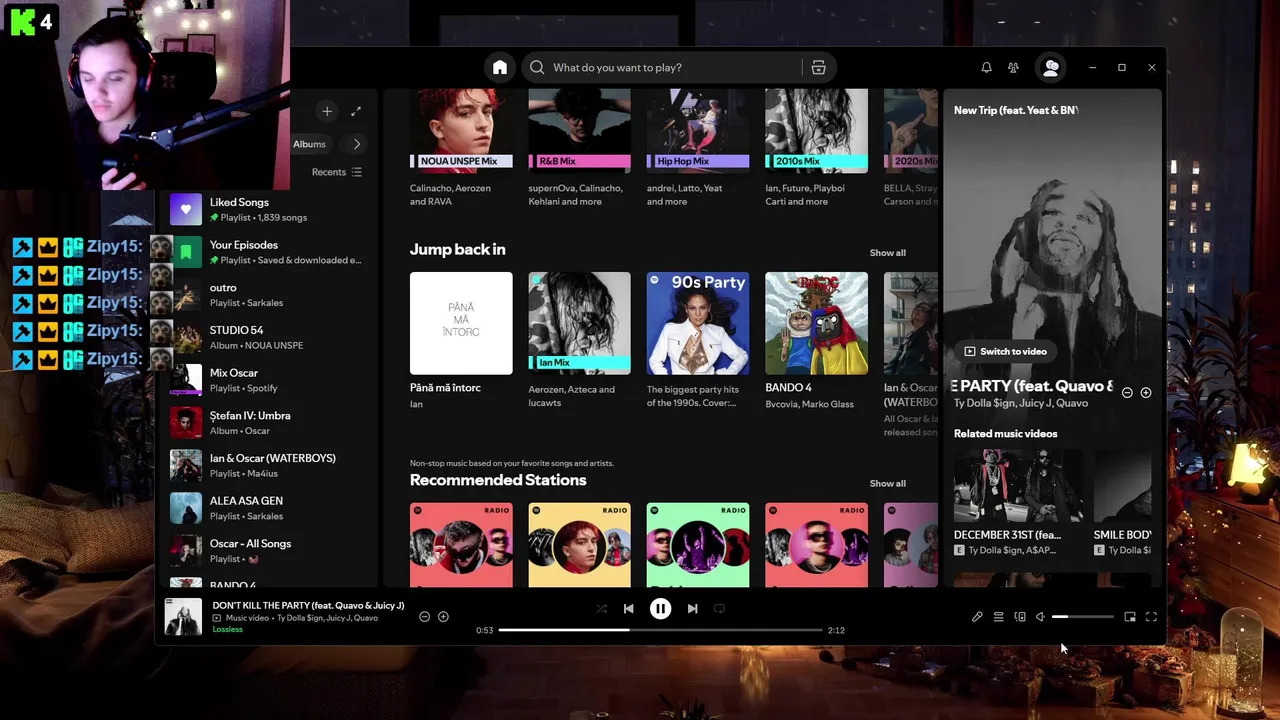Click Show all next to Jump back in
Image resolution: width=1280 pixels, height=720 pixels.
tap(887, 253)
